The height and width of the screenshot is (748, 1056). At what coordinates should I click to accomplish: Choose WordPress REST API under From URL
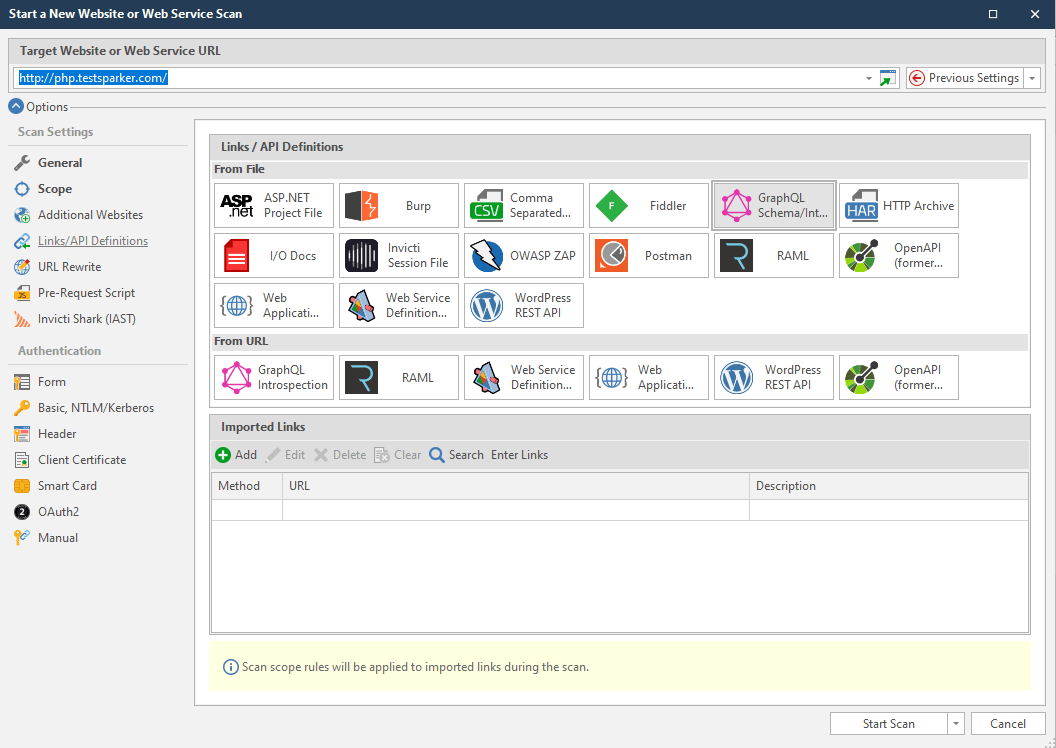[773, 377]
